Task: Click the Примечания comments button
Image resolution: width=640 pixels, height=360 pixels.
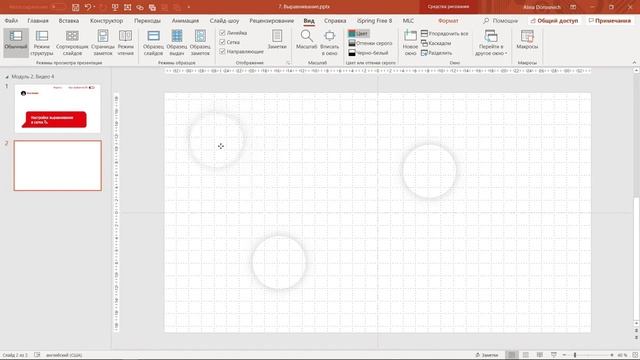Action: (x=609, y=20)
